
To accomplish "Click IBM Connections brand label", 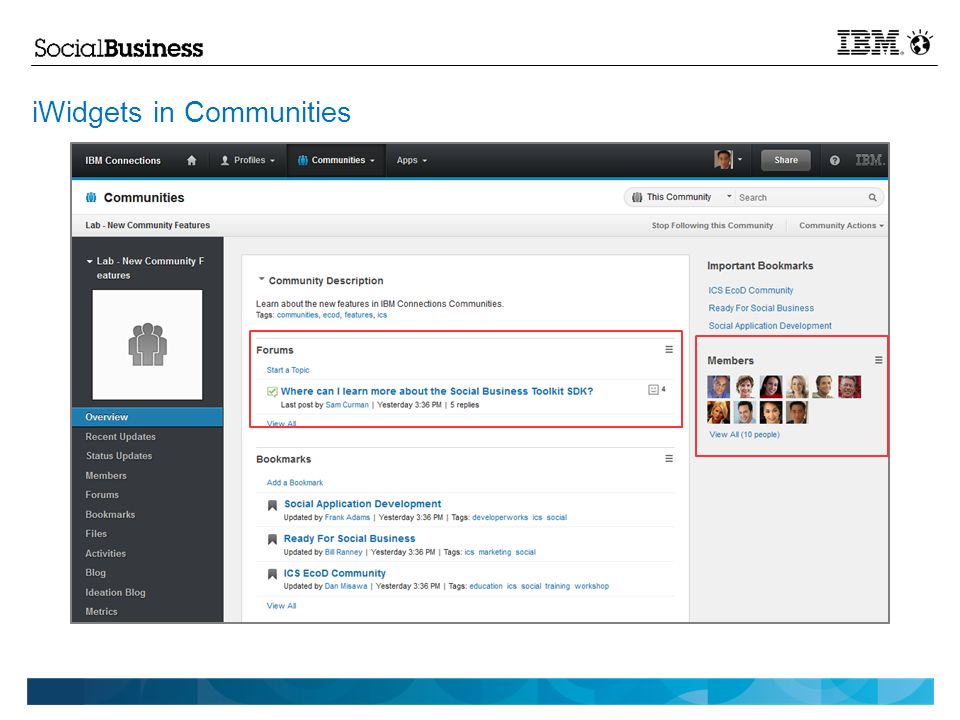I will click(x=123, y=160).
